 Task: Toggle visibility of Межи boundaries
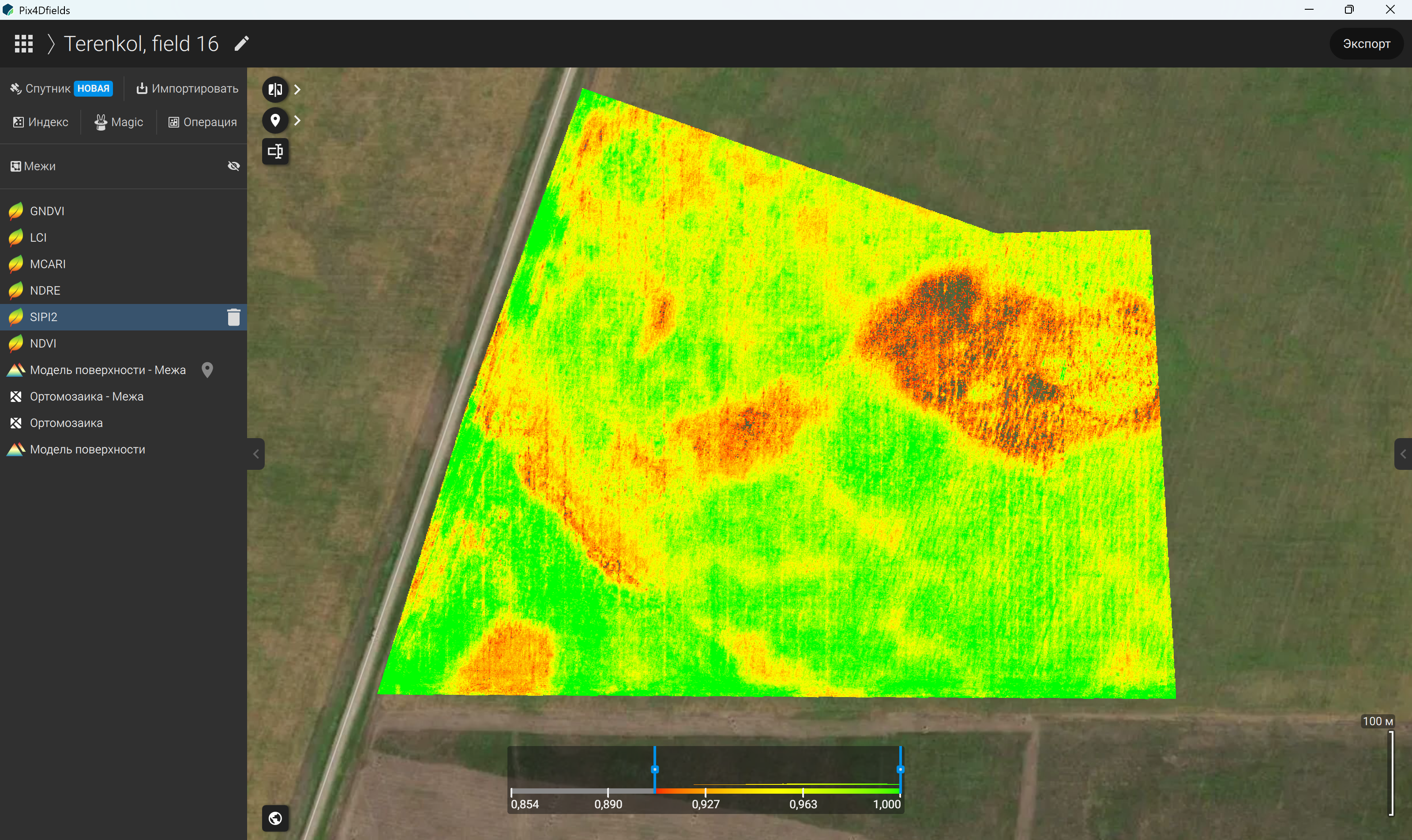234,166
